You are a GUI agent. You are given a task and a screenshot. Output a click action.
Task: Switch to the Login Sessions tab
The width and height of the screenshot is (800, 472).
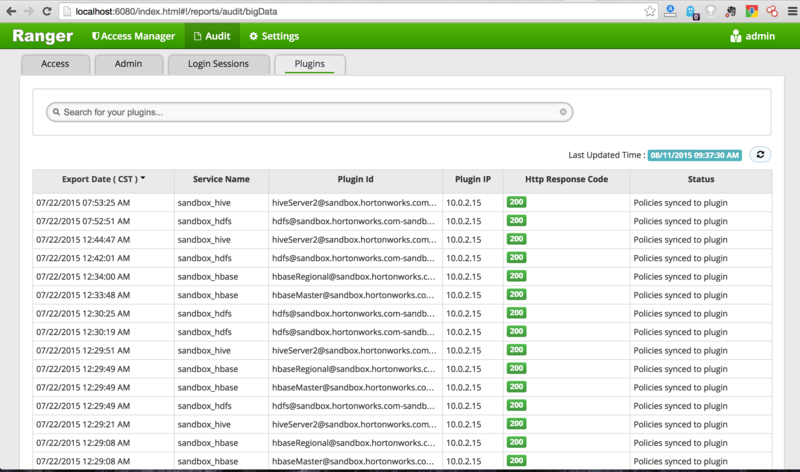tap(218, 64)
